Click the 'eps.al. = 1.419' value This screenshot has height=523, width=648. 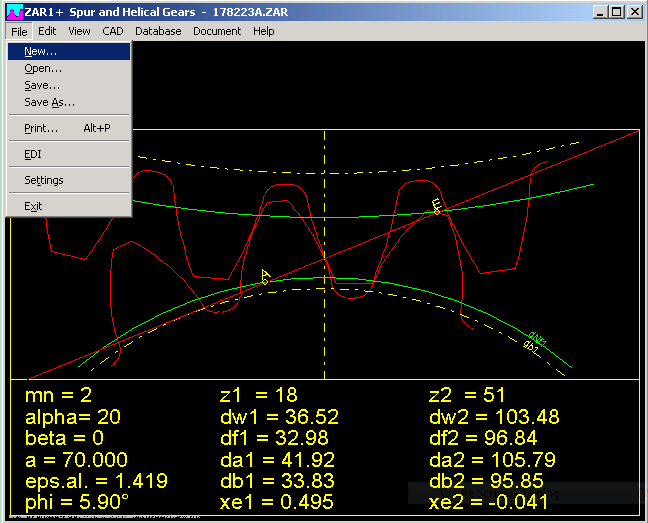(96, 481)
